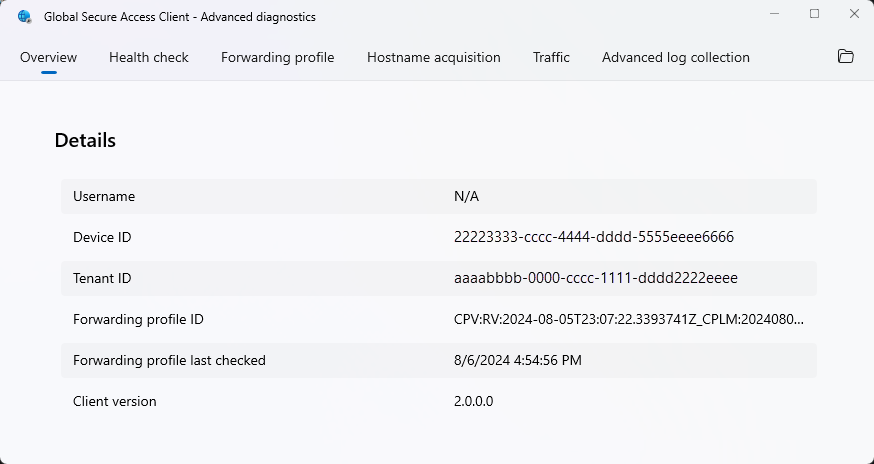Select the Forwarding profile last checked timestamp

pyautogui.click(x=517, y=360)
